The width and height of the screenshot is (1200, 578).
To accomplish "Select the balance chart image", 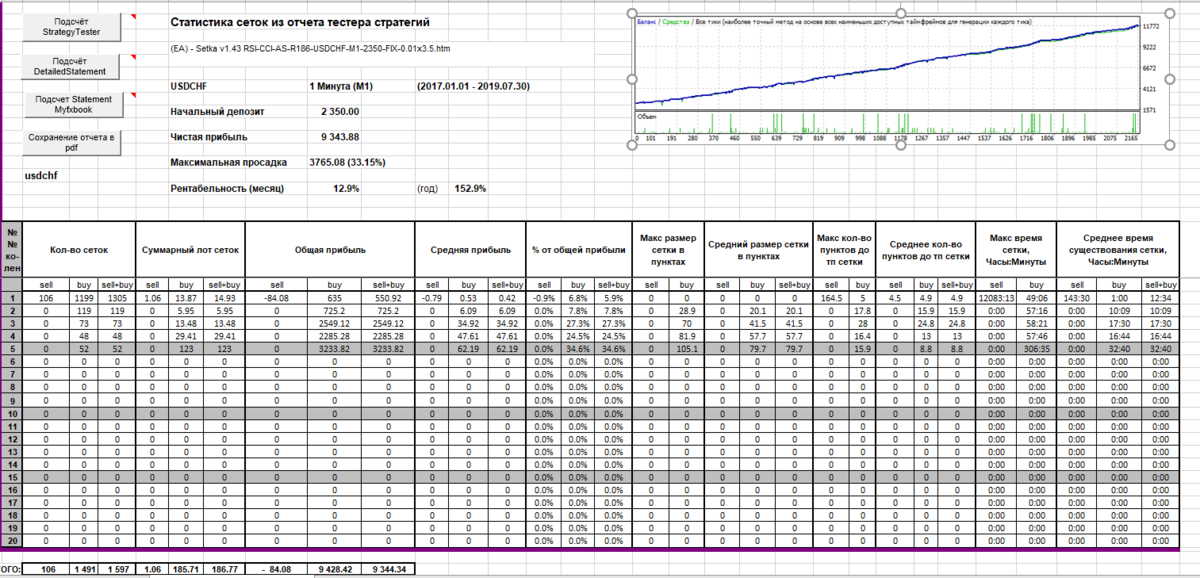I will 900,79.
